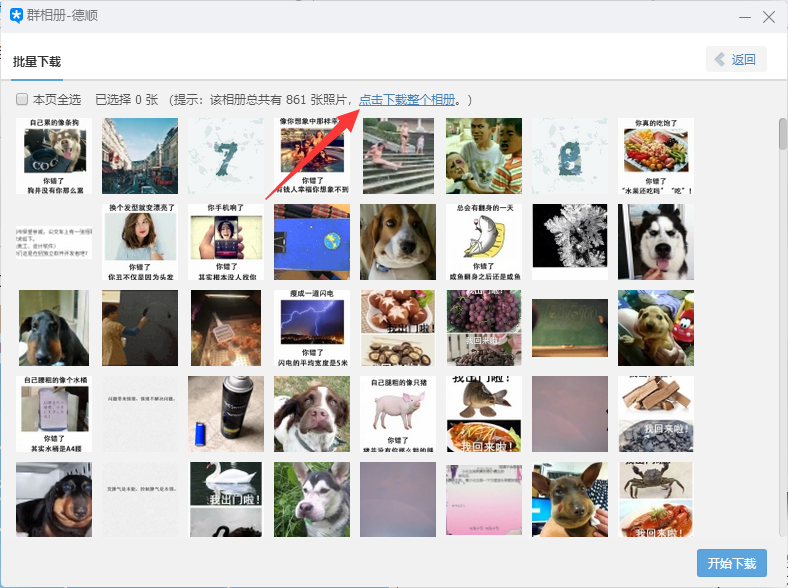Select the London street photo thumbnail
The height and width of the screenshot is (588, 788).
point(140,156)
